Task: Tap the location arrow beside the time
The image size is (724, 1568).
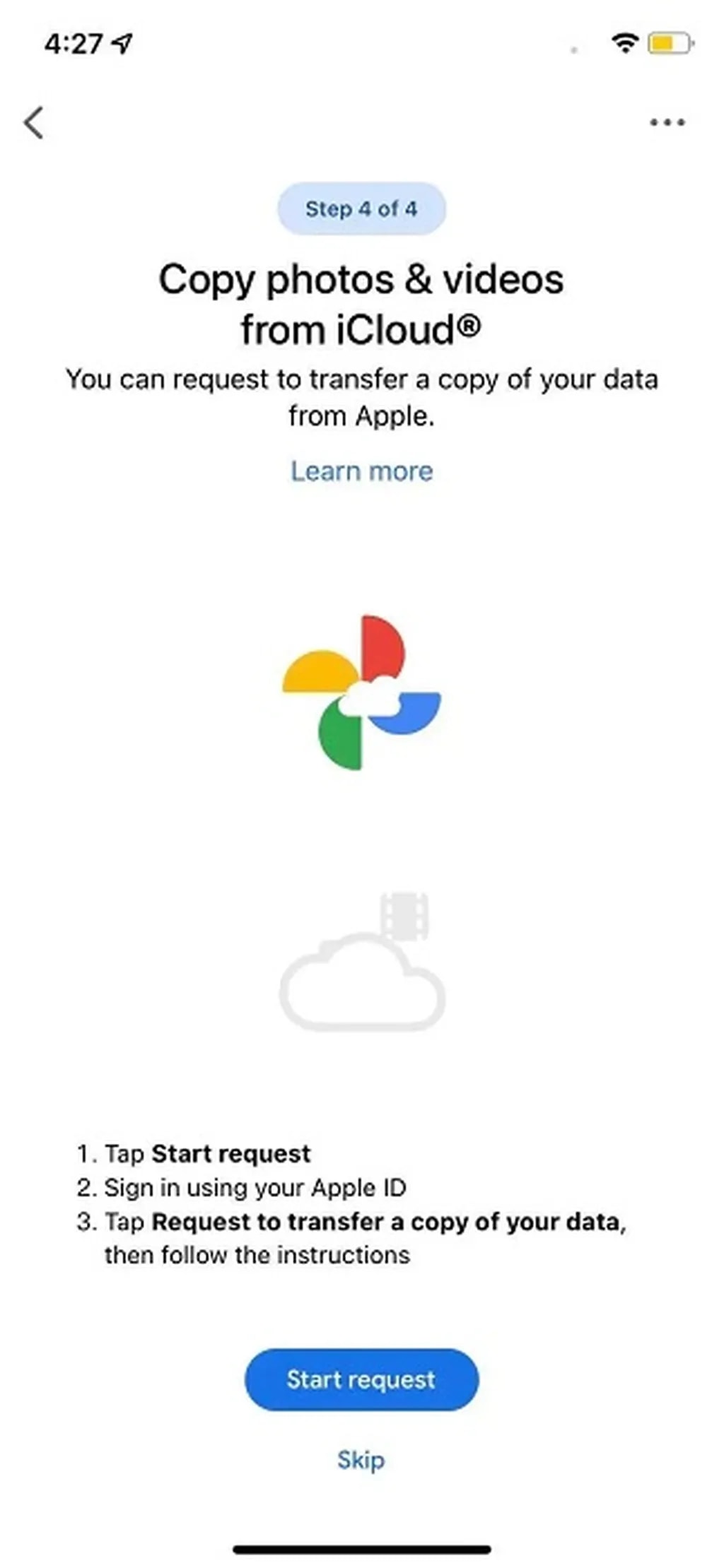Action: [123, 44]
